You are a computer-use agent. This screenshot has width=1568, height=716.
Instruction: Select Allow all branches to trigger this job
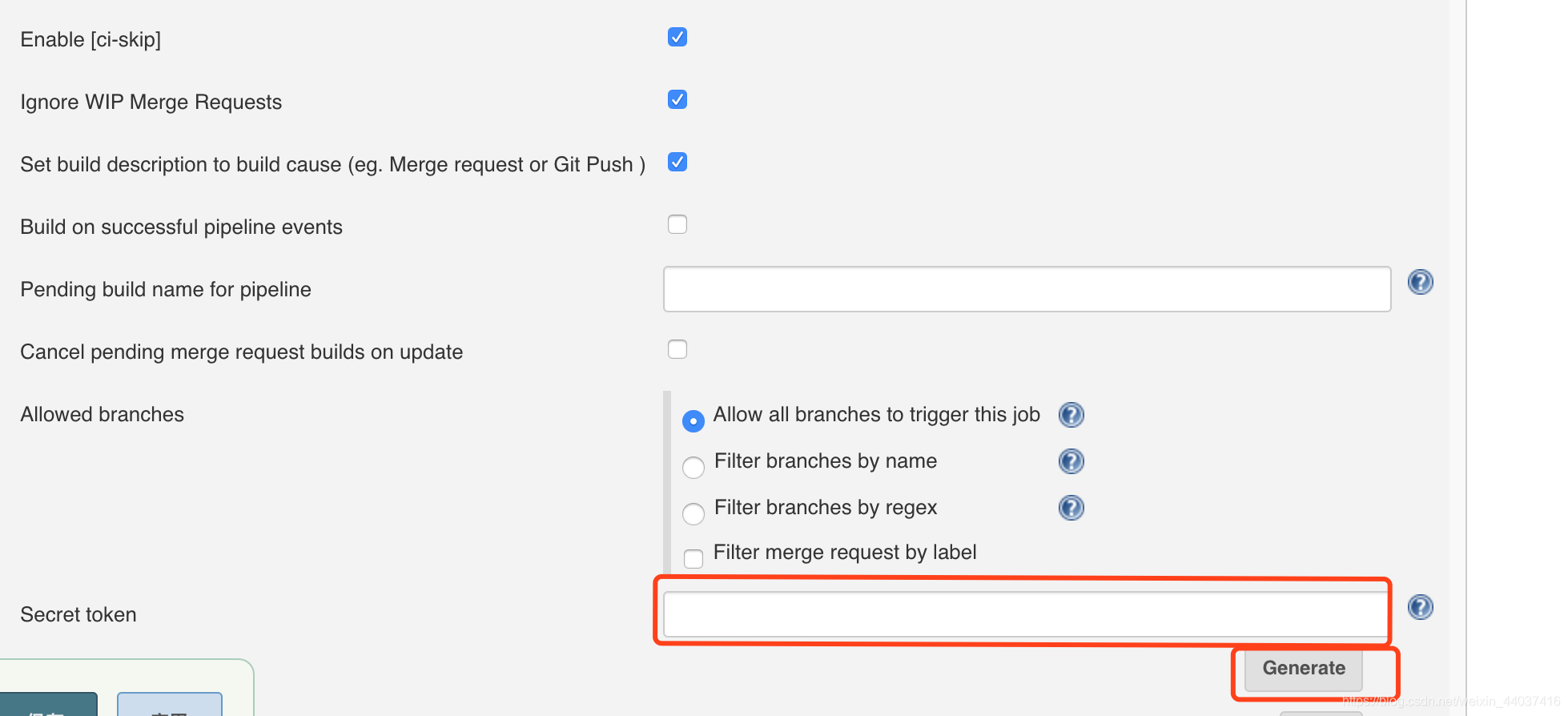694,420
